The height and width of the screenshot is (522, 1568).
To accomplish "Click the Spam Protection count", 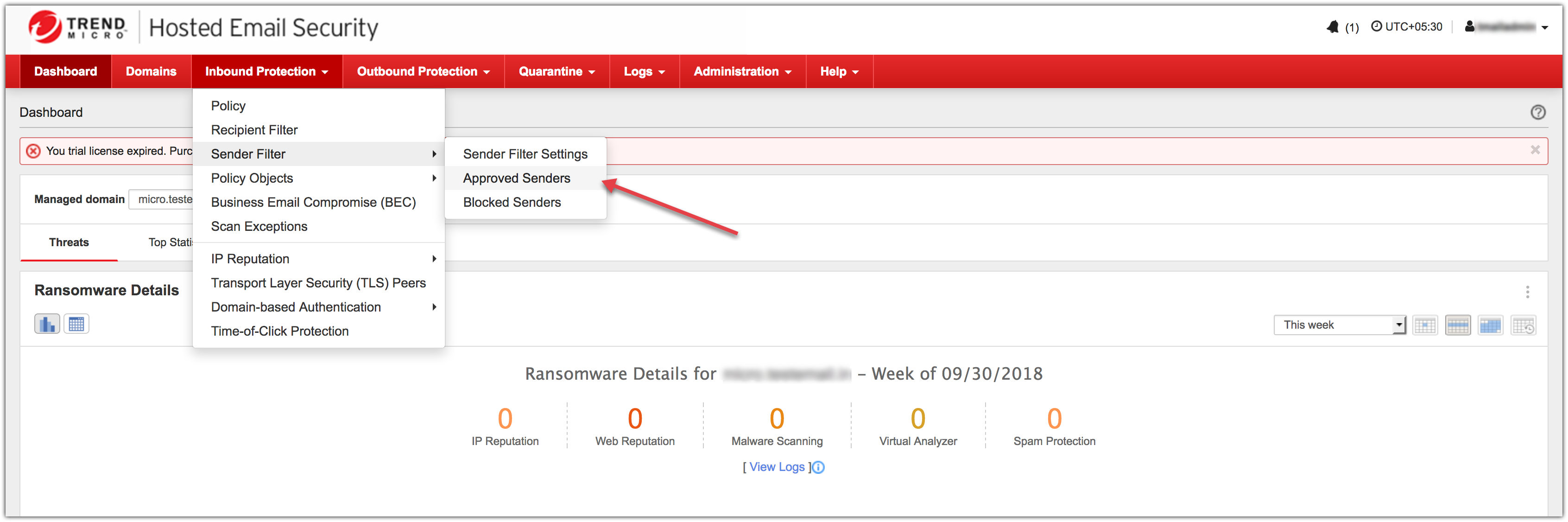I will 1054,419.
